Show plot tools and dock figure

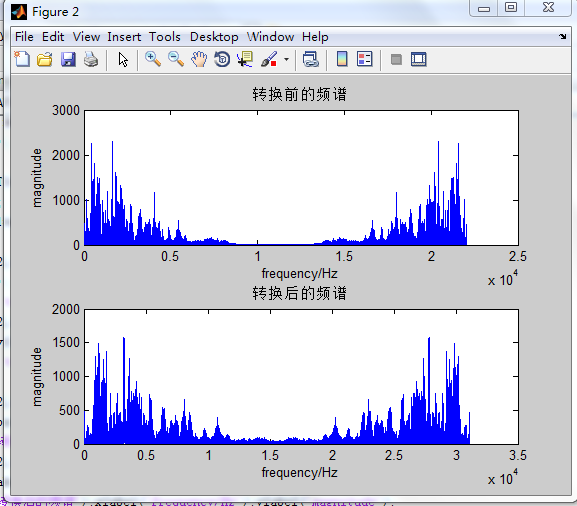click(419, 59)
